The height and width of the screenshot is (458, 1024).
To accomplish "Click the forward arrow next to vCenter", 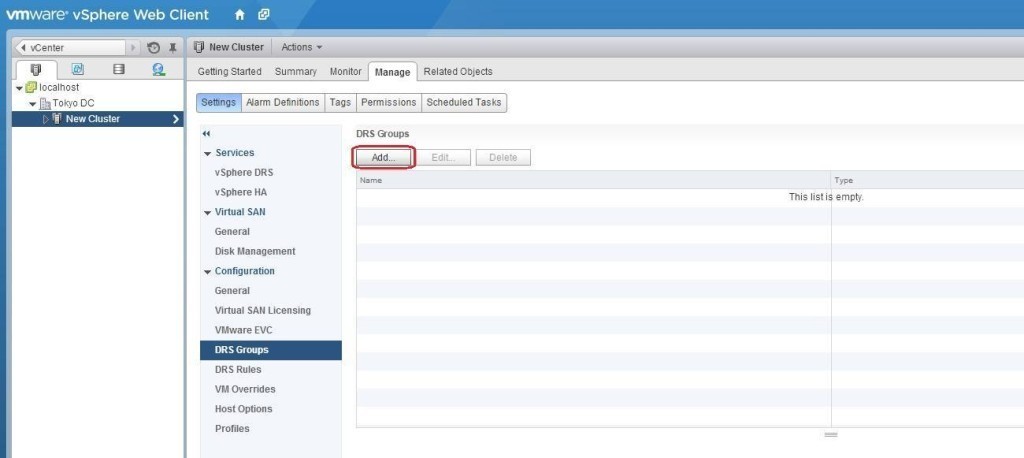I will 133,48.
